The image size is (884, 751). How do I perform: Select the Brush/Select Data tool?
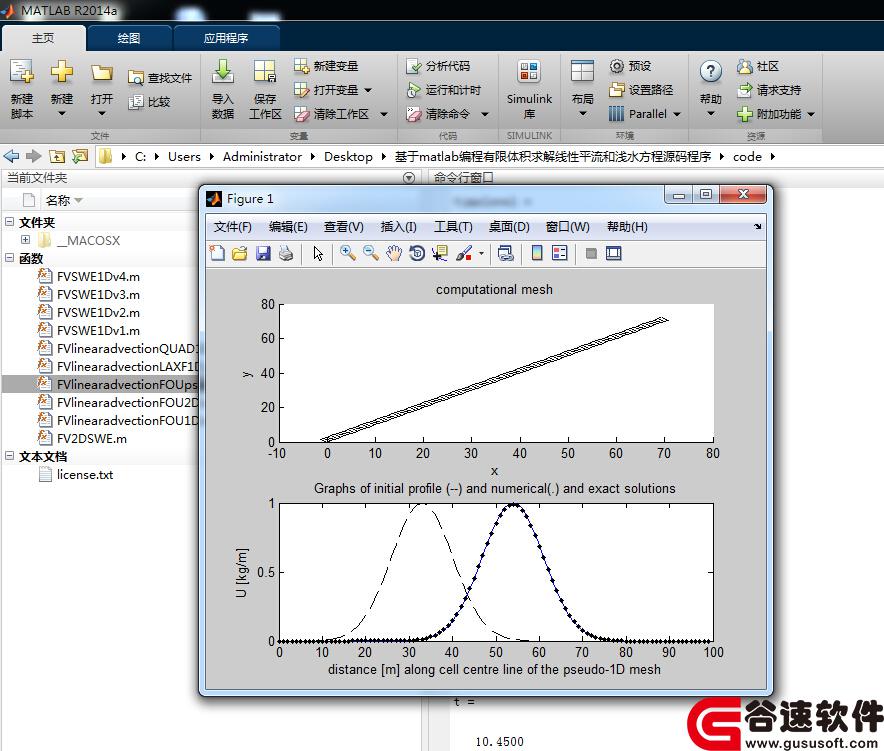click(463, 253)
